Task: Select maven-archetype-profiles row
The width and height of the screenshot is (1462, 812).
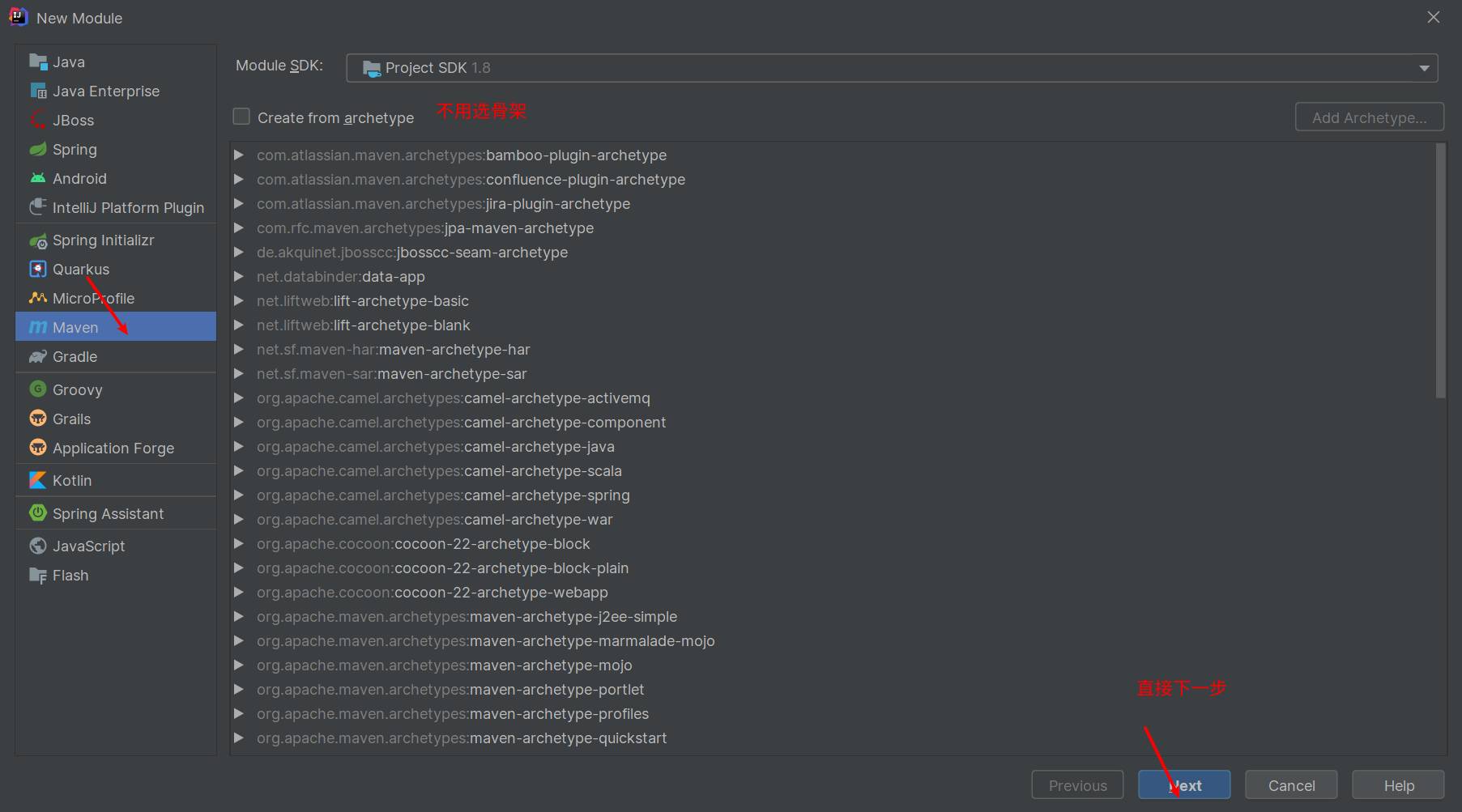Action: click(x=833, y=713)
